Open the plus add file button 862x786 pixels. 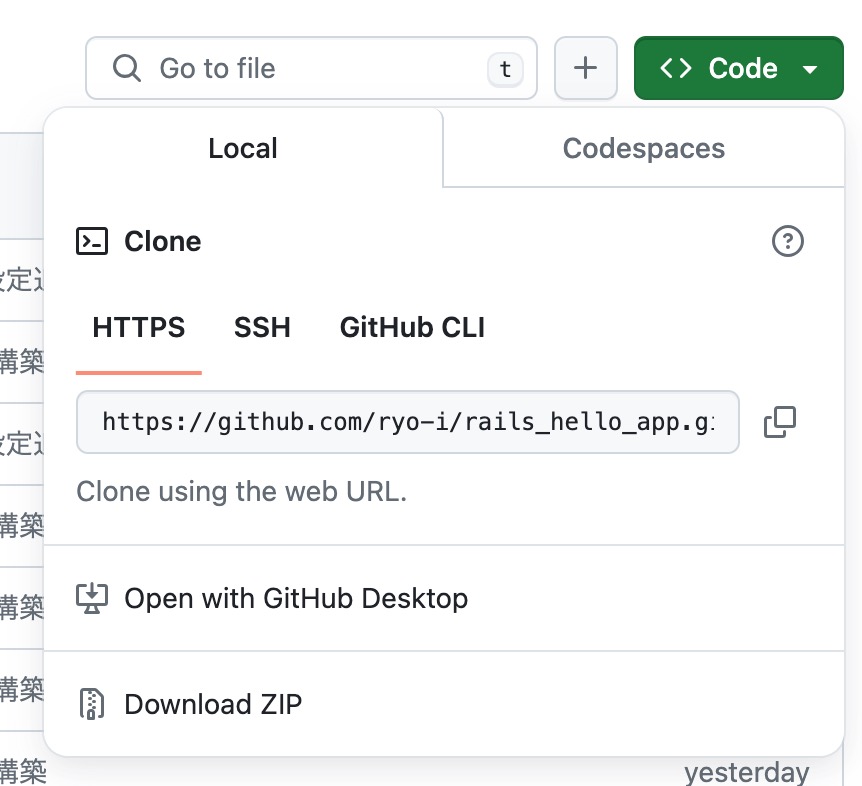(585, 68)
